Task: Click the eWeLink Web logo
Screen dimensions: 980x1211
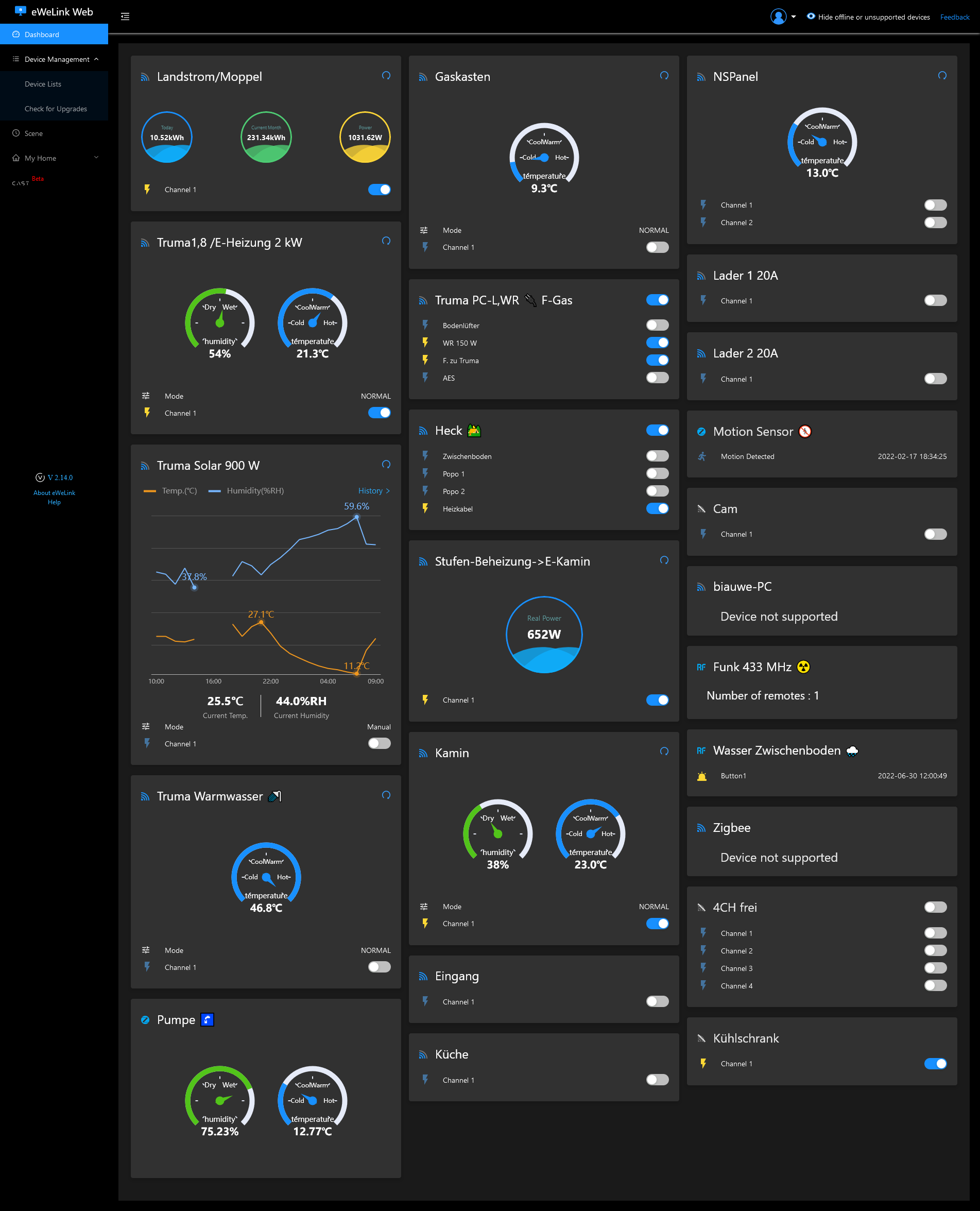Action: tap(54, 11)
